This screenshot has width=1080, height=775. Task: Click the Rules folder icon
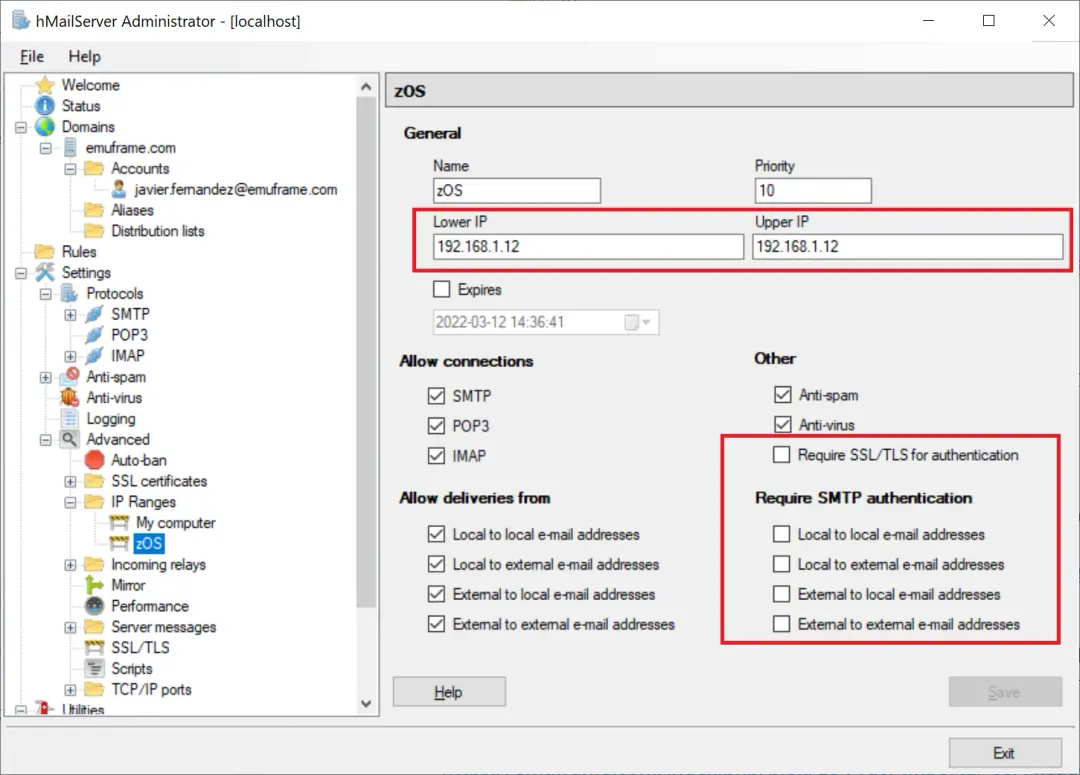click(45, 251)
